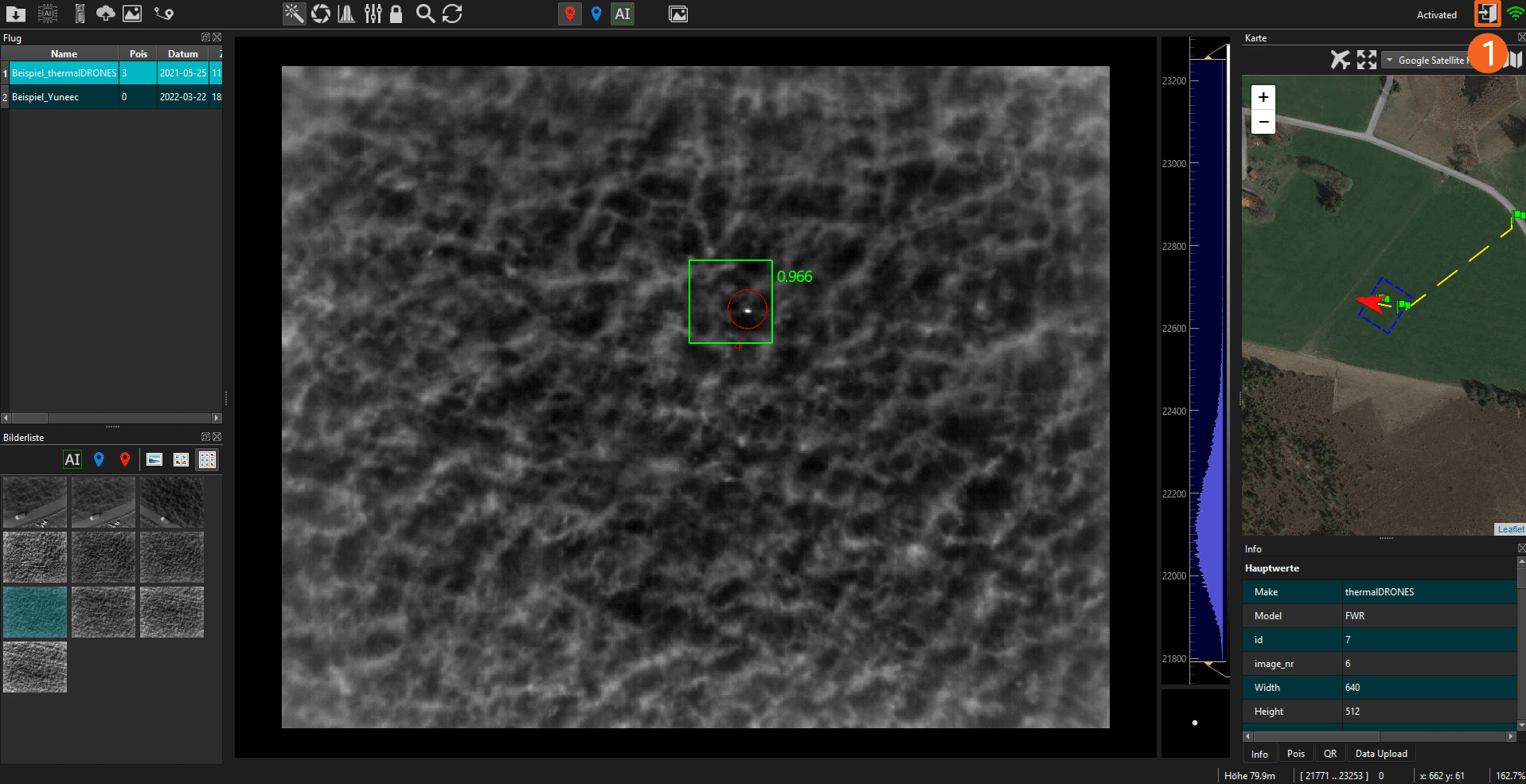The width and height of the screenshot is (1526, 784).
Task: Open the Google Satellite map layer dropdown
Action: click(x=1428, y=60)
